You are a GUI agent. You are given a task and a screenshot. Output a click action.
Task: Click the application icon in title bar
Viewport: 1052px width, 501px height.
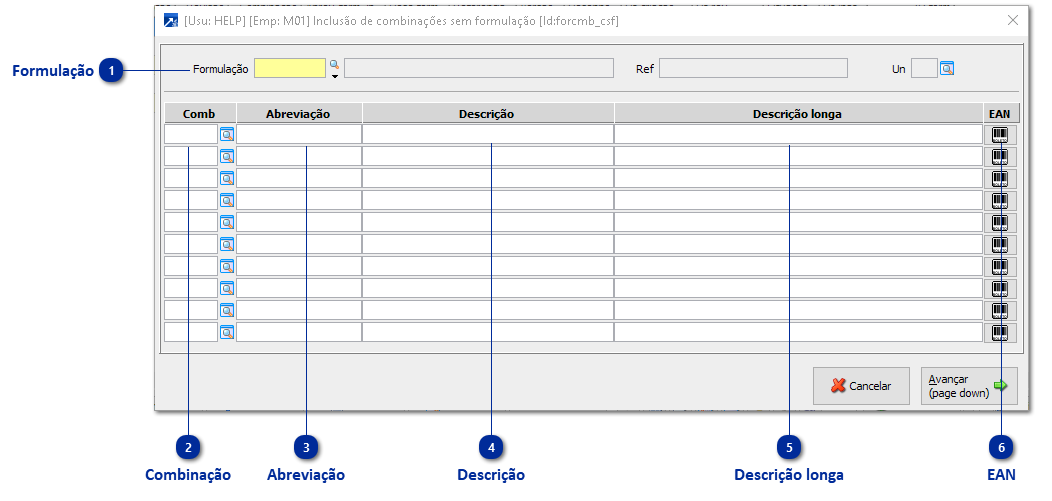(171, 21)
